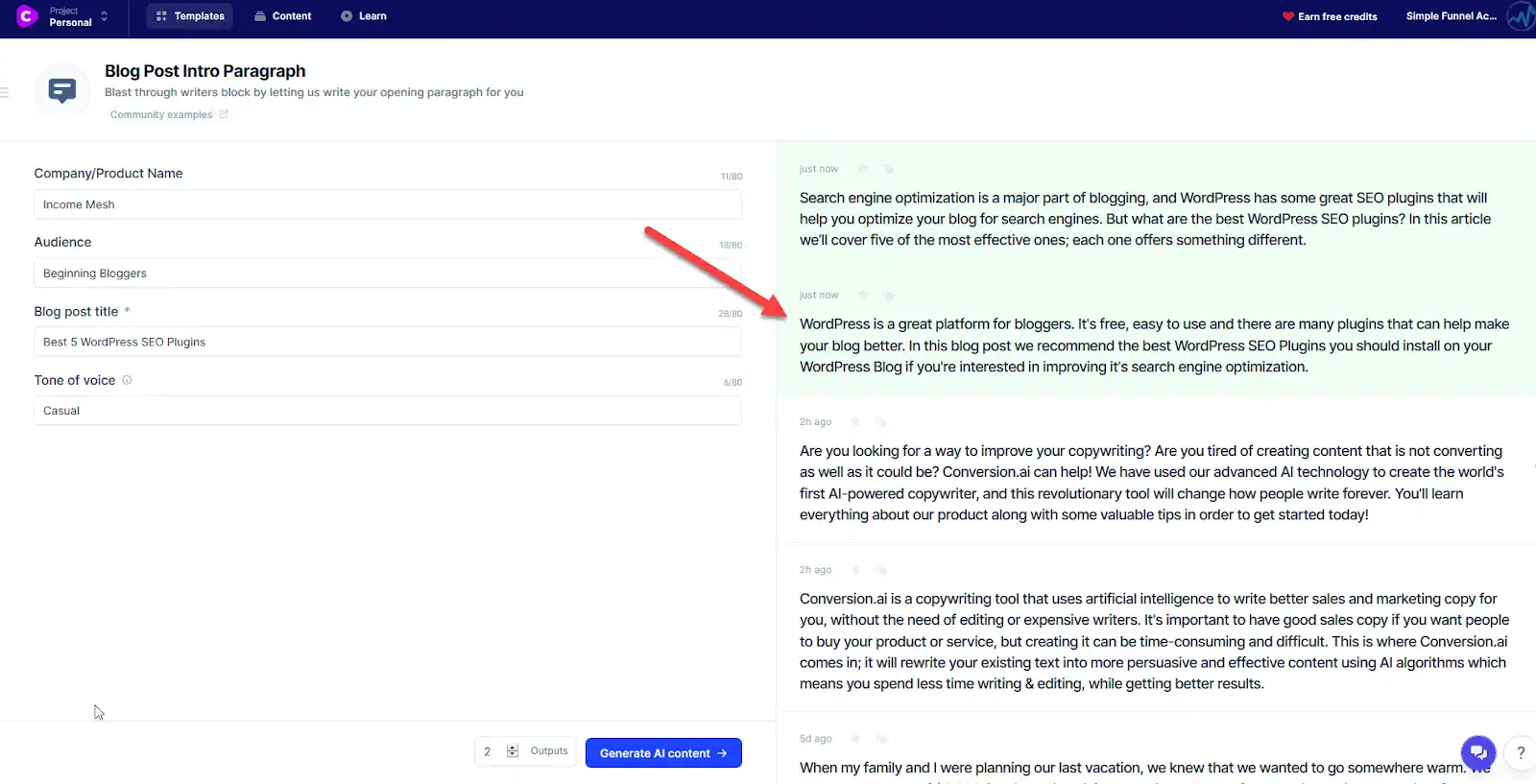Select the 'Are you looking for a way' paragraph
The height and width of the screenshot is (784, 1536).
[1152, 483]
